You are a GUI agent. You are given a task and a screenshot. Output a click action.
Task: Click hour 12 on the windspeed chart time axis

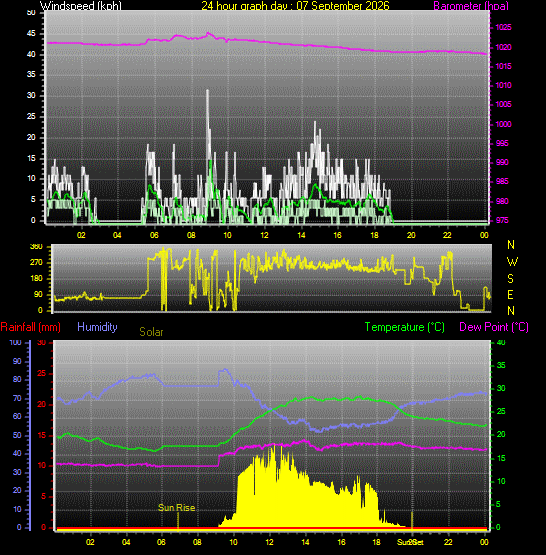(x=264, y=235)
